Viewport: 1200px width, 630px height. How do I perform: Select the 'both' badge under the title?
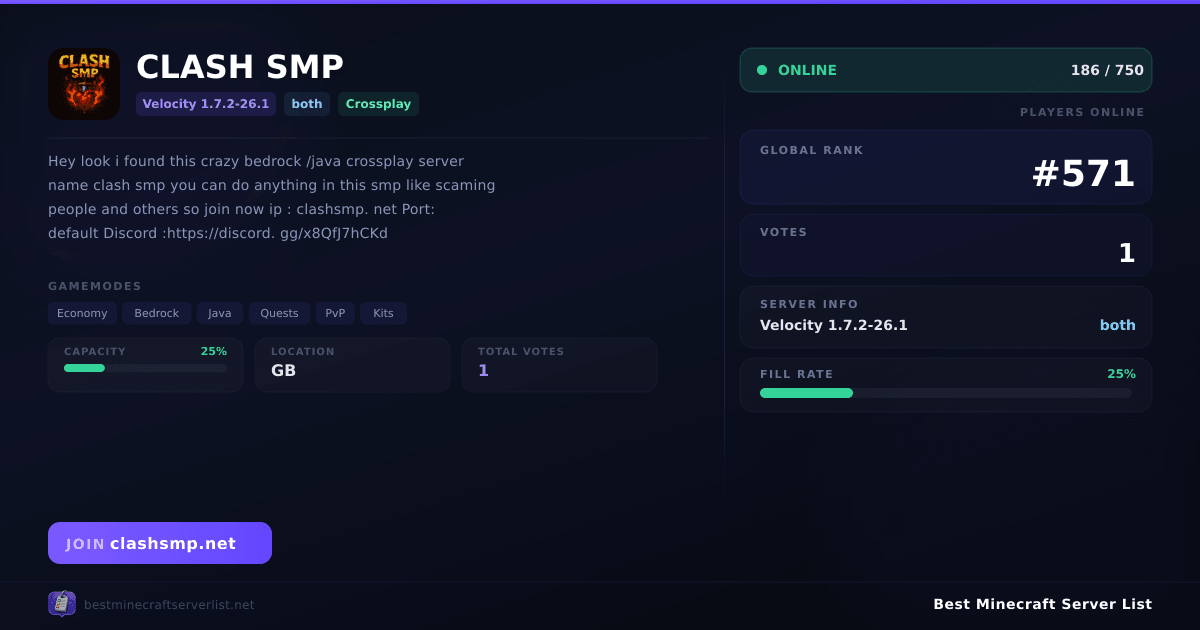pyautogui.click(x=307, y=104)
